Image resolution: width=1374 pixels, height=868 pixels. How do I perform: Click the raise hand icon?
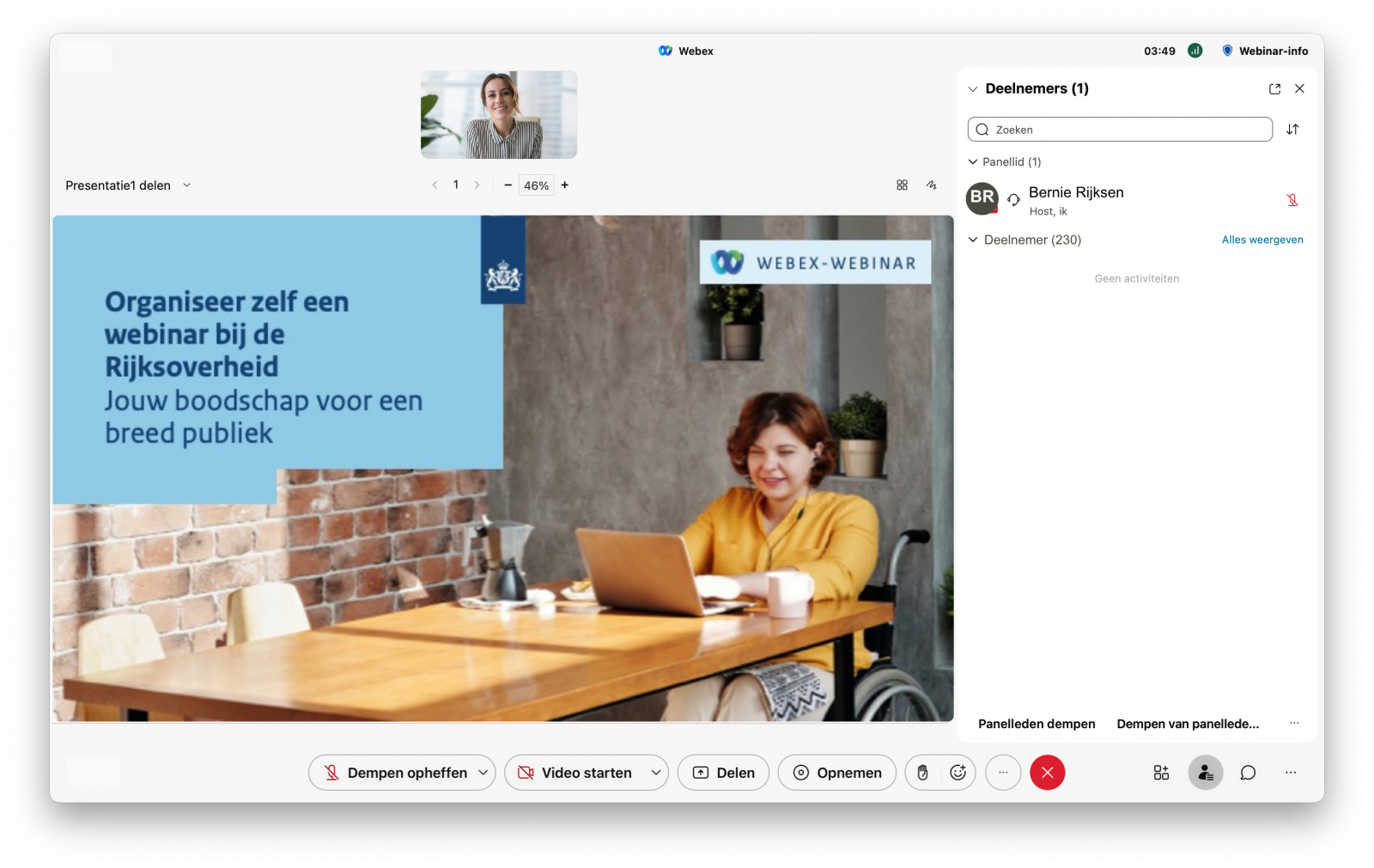tap(922, 773)
